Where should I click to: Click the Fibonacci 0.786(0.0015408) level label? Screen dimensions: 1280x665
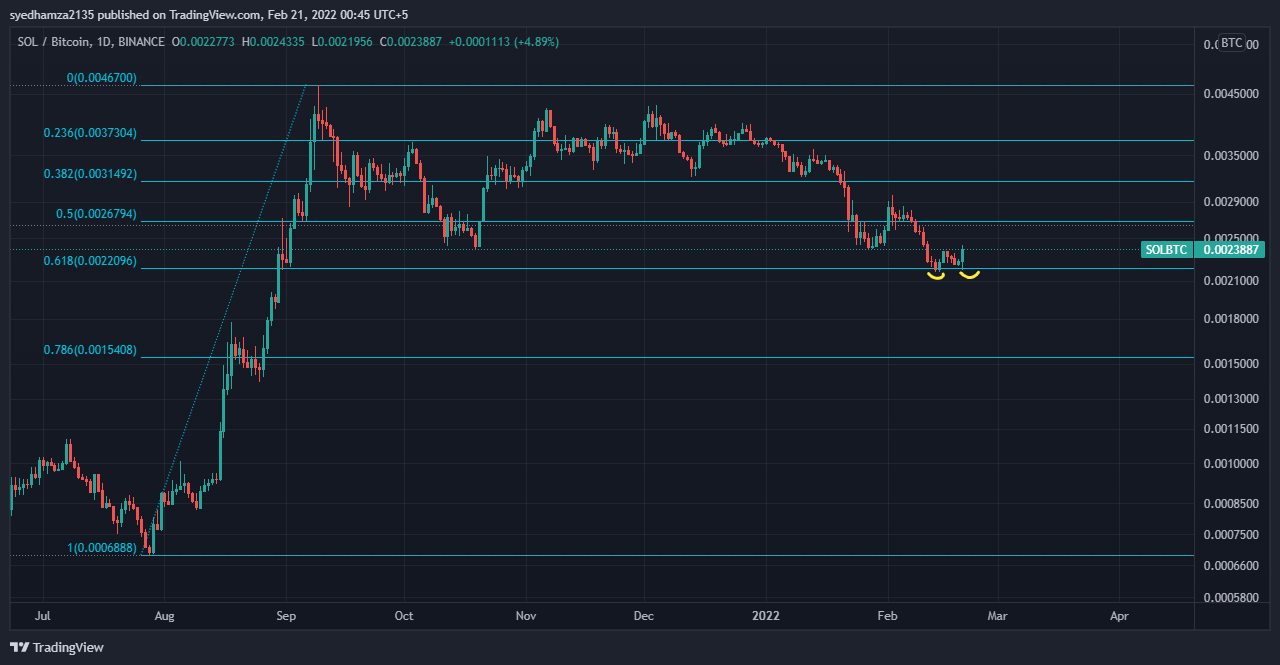[x=90, y=350]
